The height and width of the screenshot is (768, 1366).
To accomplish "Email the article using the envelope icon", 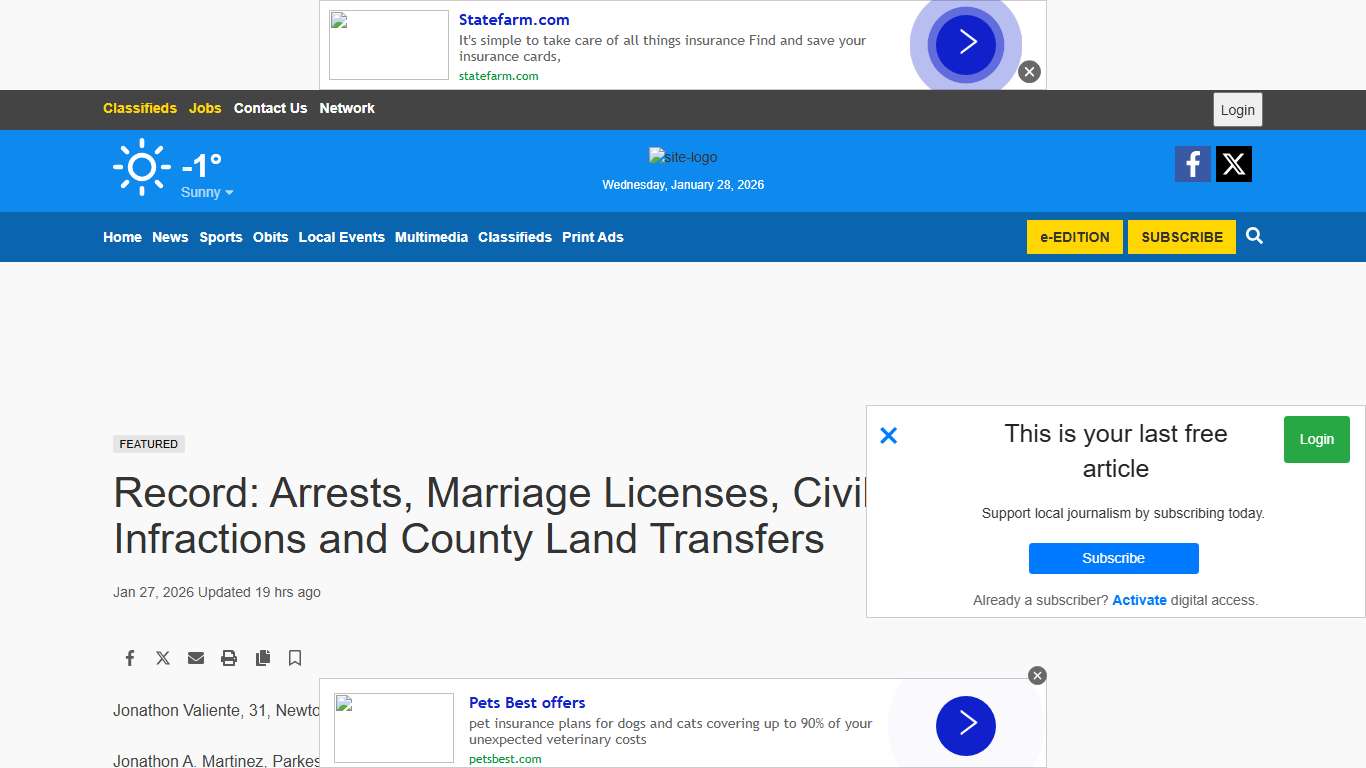I will tap(196, 658).
